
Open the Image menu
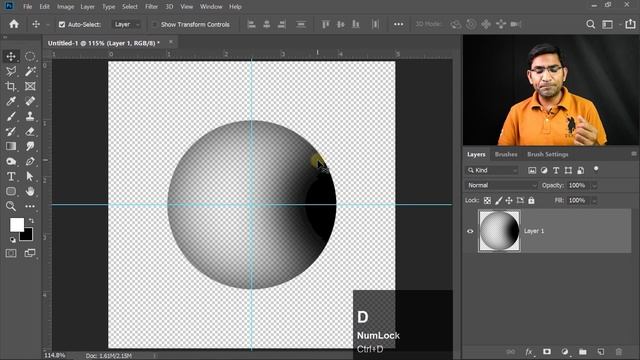click(65, 7)
